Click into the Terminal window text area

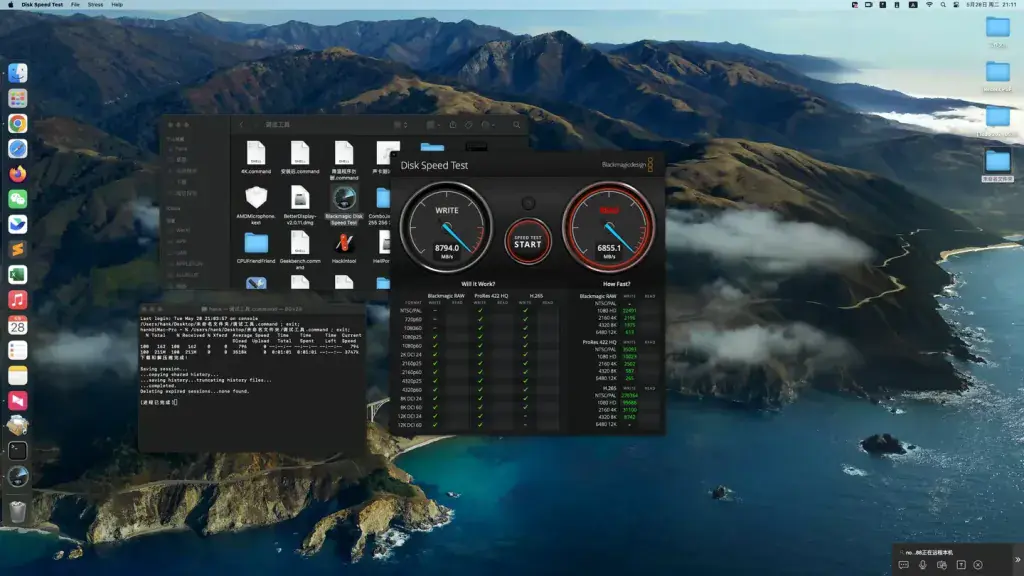[251, 382]
